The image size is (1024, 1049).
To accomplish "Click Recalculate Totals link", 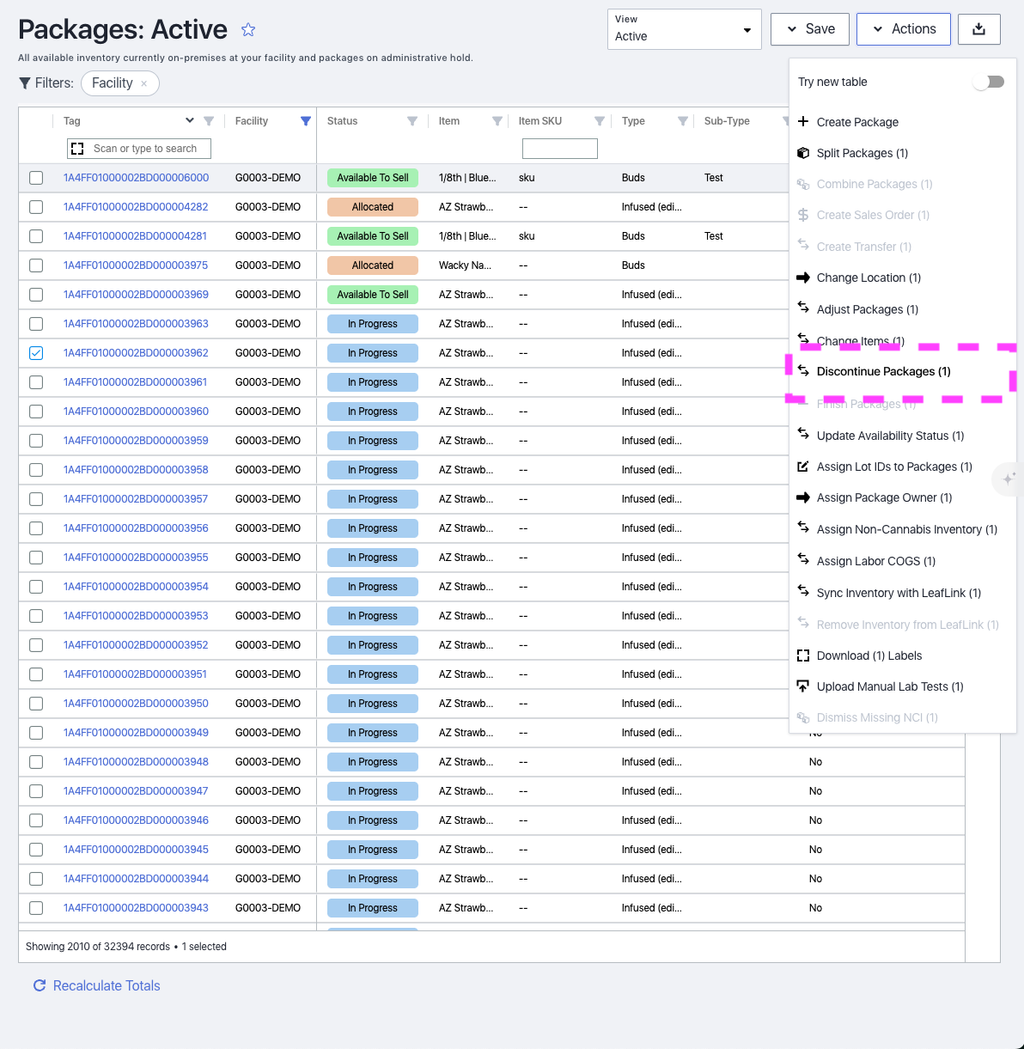I will pyautogui.click(x=106, y=985).
